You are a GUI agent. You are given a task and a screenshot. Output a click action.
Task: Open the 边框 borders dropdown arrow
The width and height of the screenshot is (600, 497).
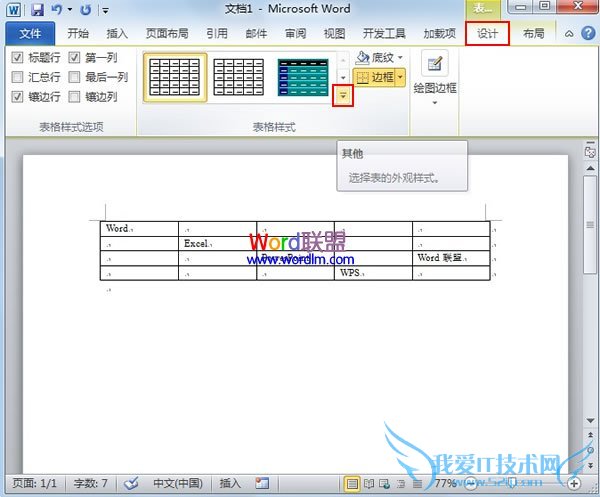pyautogui.click(x=400, y=78)
